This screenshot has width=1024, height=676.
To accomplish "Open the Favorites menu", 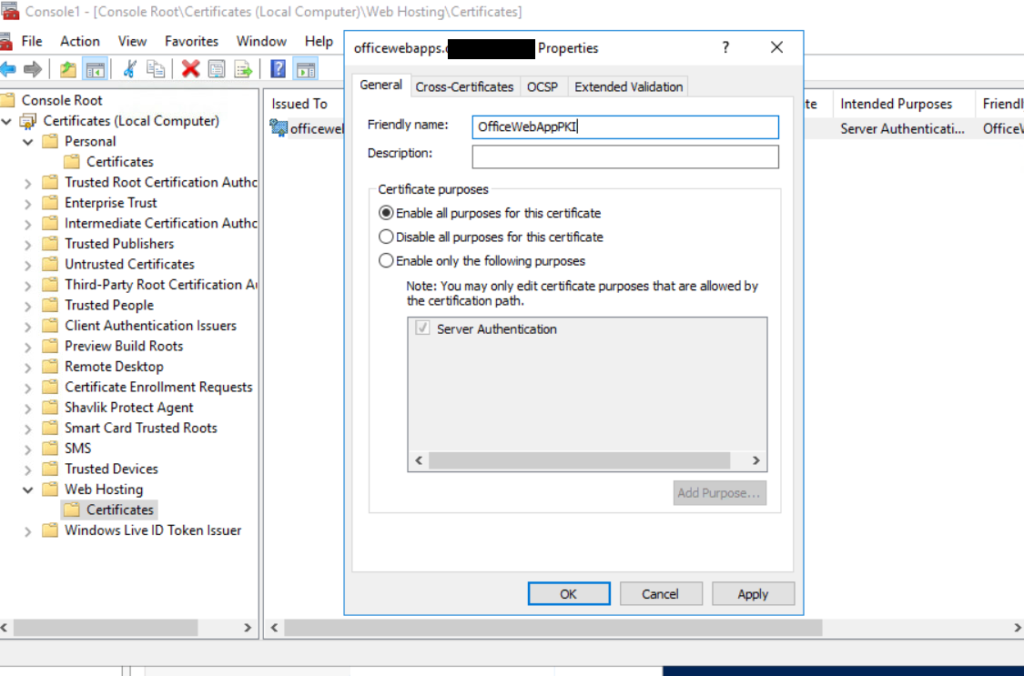I will 191,41.
